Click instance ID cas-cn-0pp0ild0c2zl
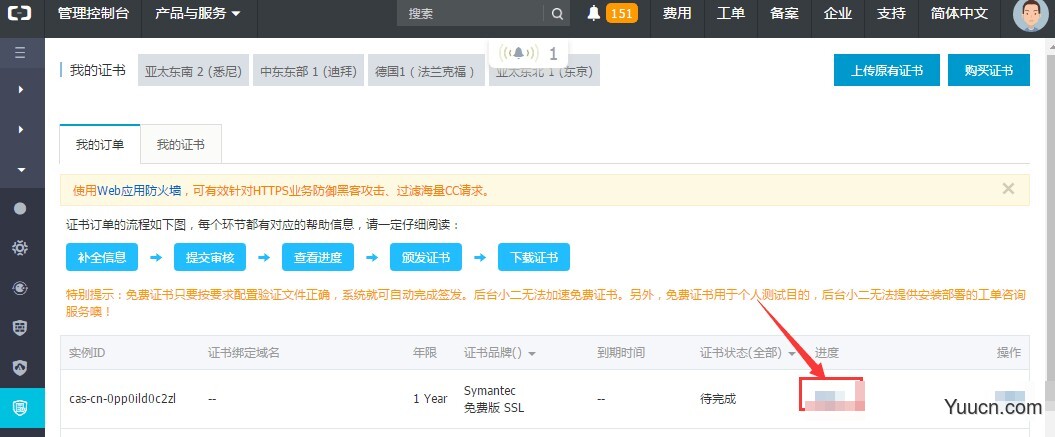1055x437 pixels. click(122, 399)
